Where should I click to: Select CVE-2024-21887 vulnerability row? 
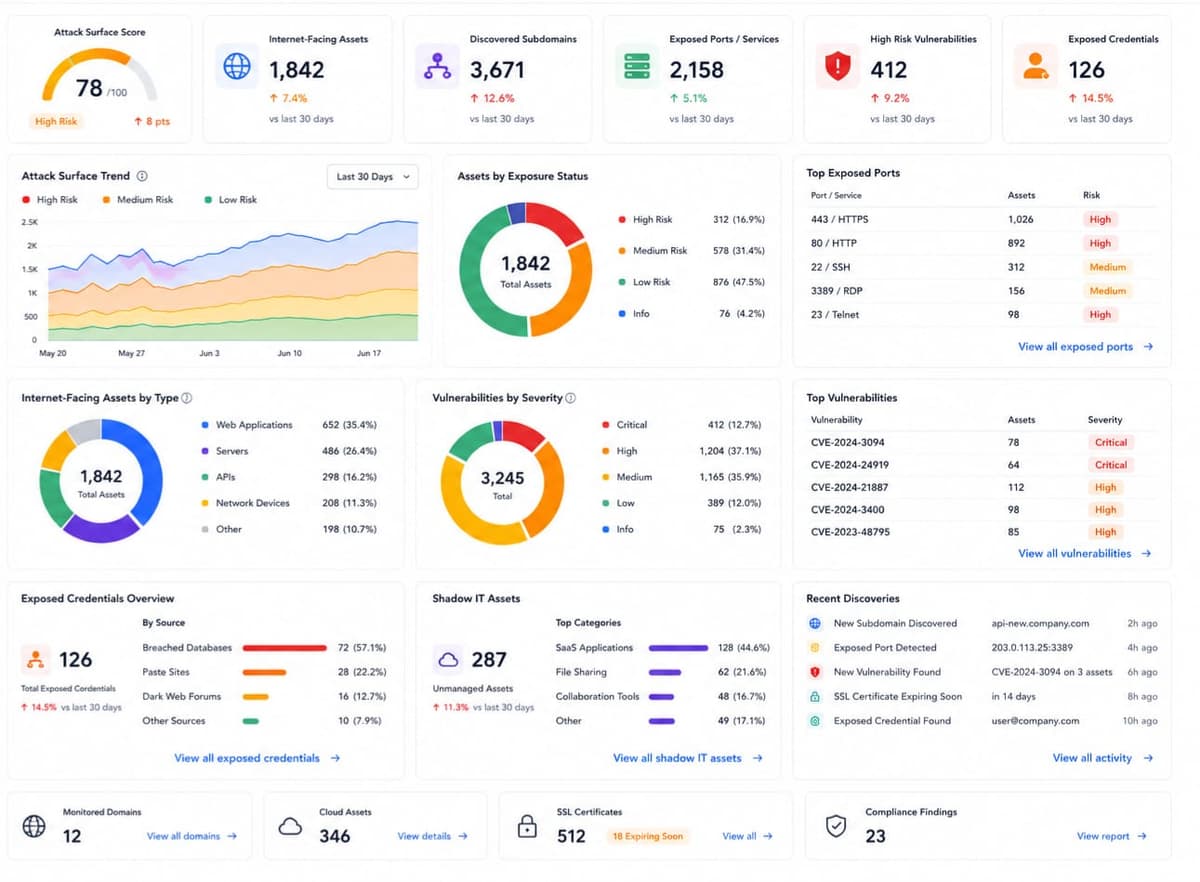(x=981, y=487)
